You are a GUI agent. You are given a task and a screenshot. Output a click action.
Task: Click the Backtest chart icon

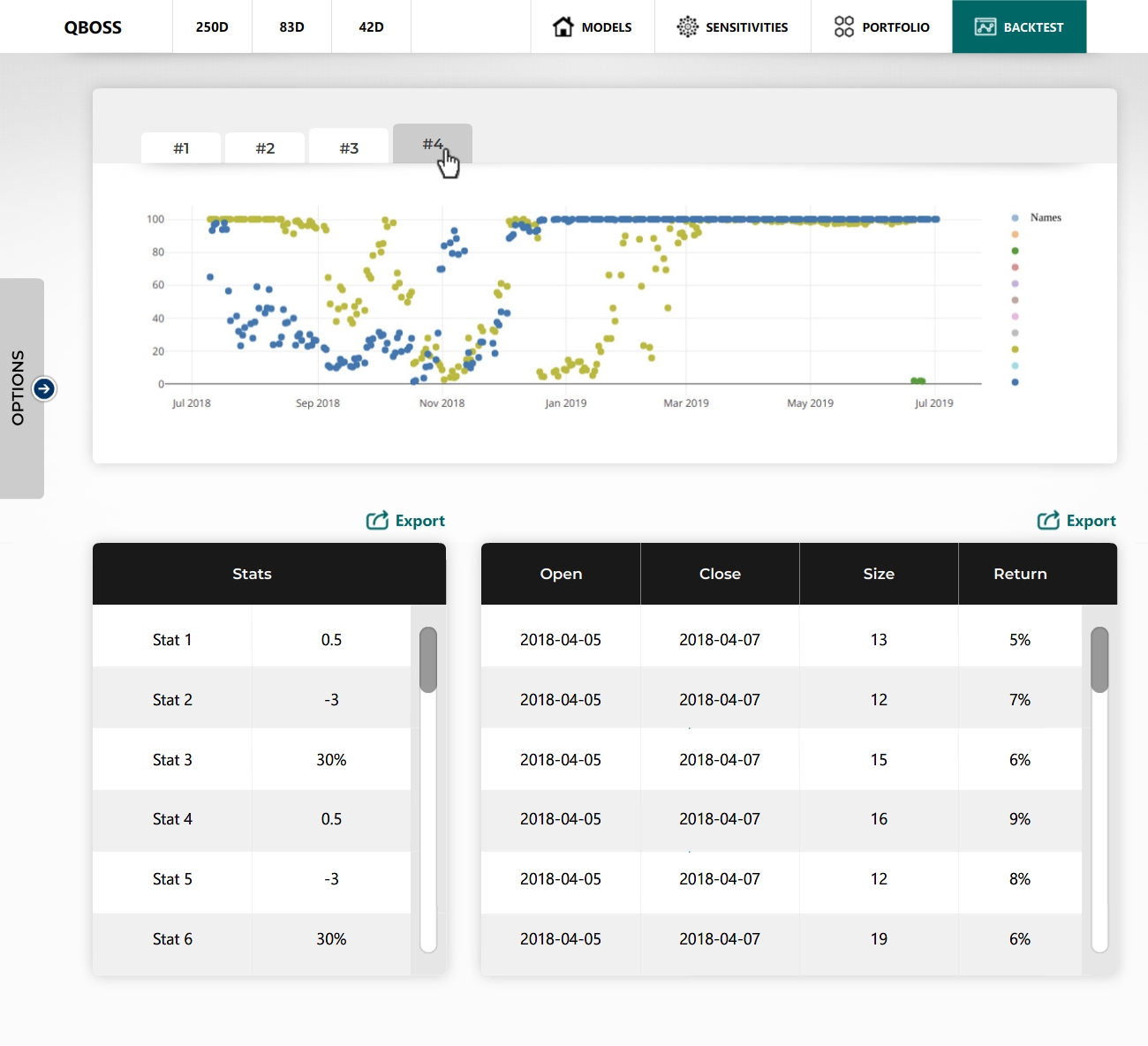pyautogui.click(x=985, y=26)
